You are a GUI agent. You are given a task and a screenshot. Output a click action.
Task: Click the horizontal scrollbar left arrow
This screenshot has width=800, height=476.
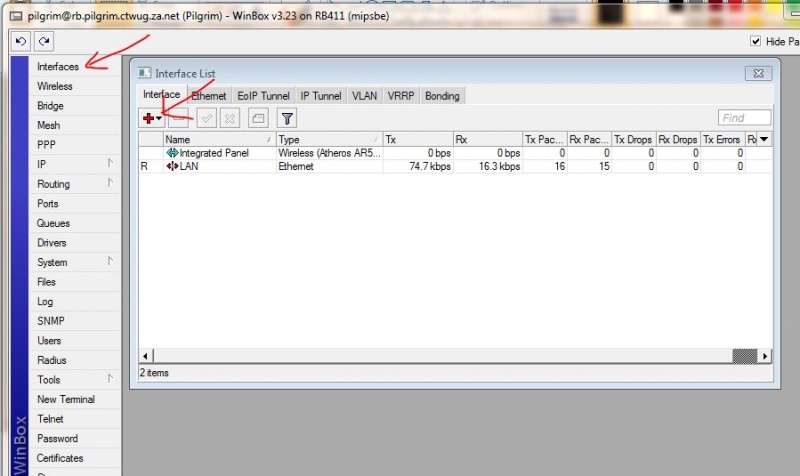[145, 356]
